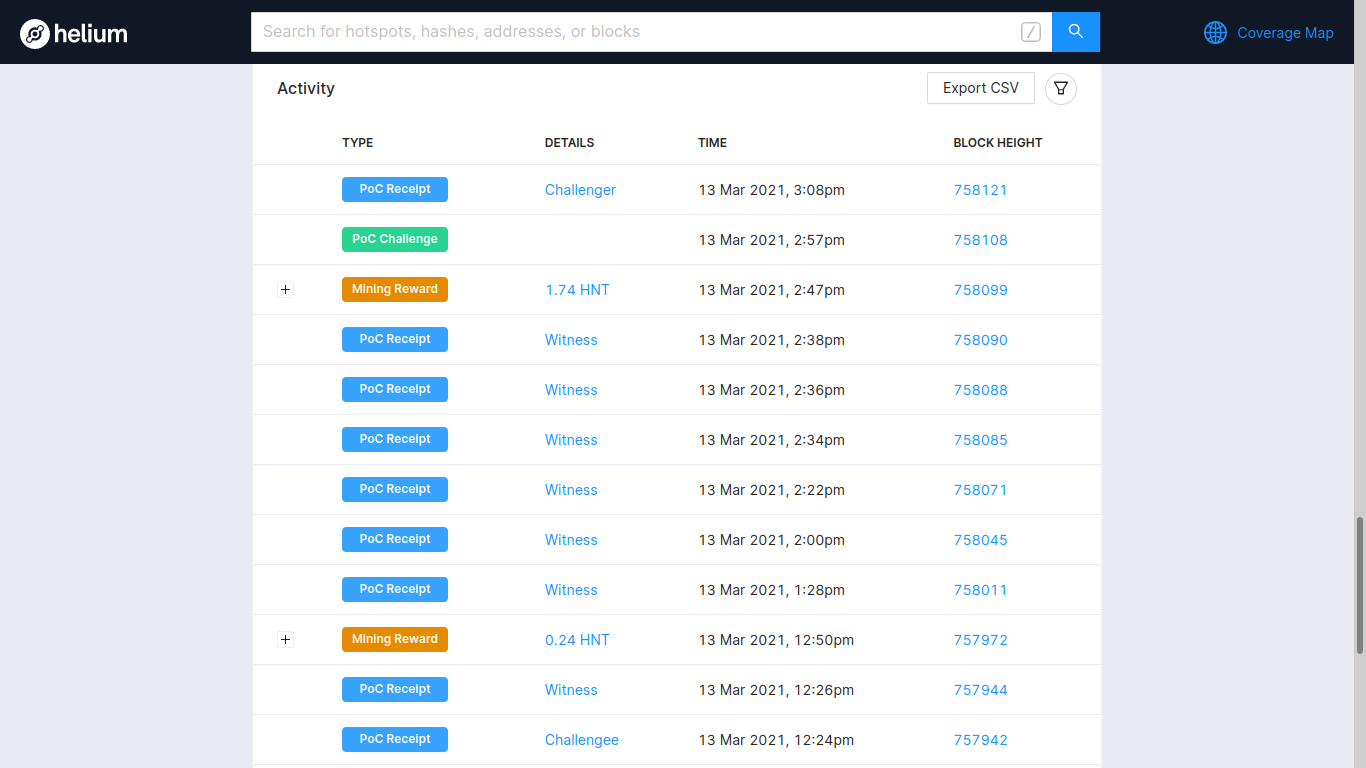Expand the 0.24 HNT Mining Reward row
The image size is (1366, 768).
pos(285,640)
